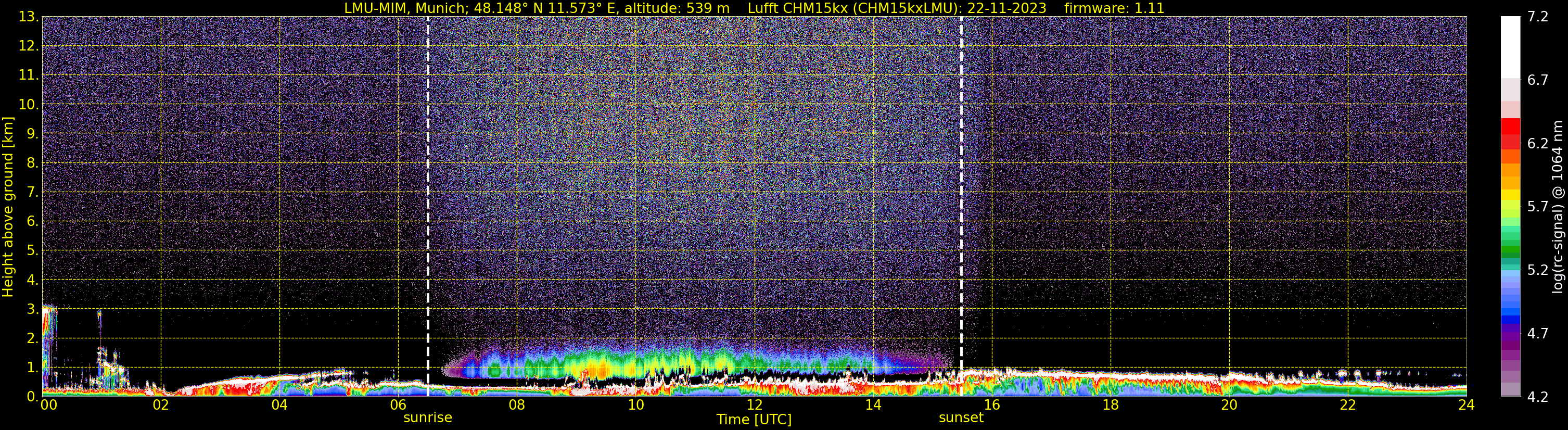Click the green segment of the colorbar
The height and width of the screenshot is (430, 1568).
[x=1510, y=250]
